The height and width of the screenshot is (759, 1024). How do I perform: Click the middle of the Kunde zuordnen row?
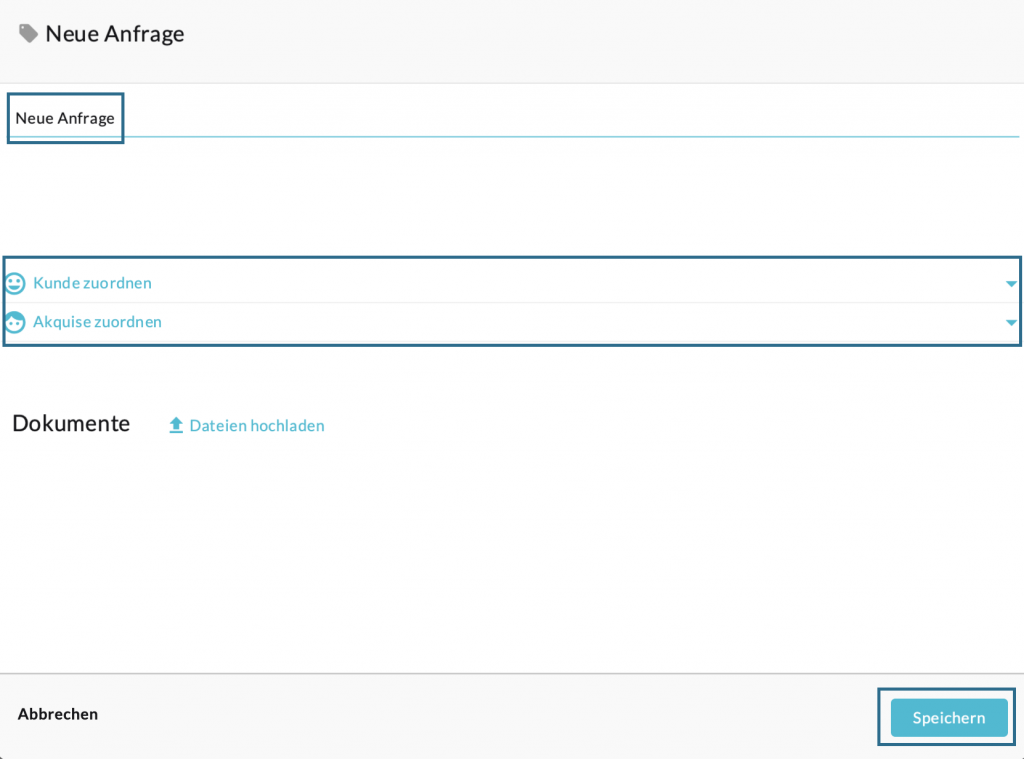tap(512, 283)
